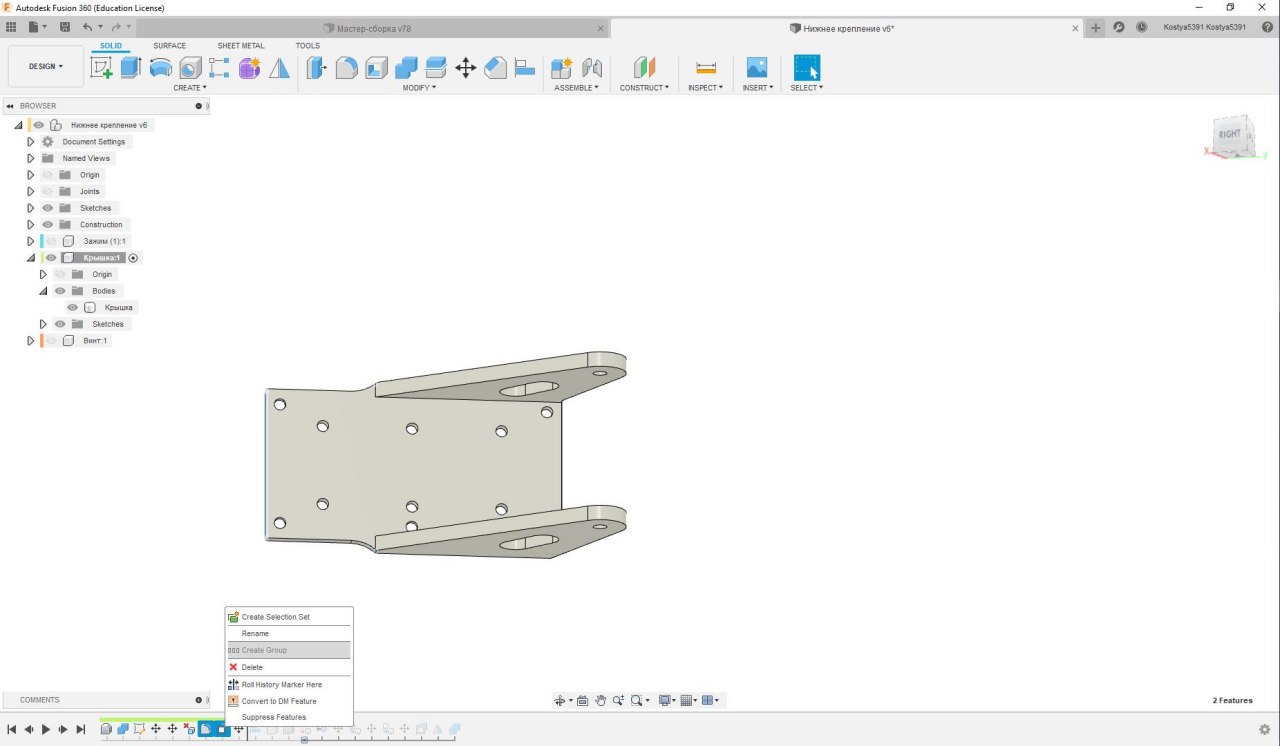This screenshot has width=1280, height=746.
Task: Open the CREATE dropdown menu
Action: coord(190,88)
